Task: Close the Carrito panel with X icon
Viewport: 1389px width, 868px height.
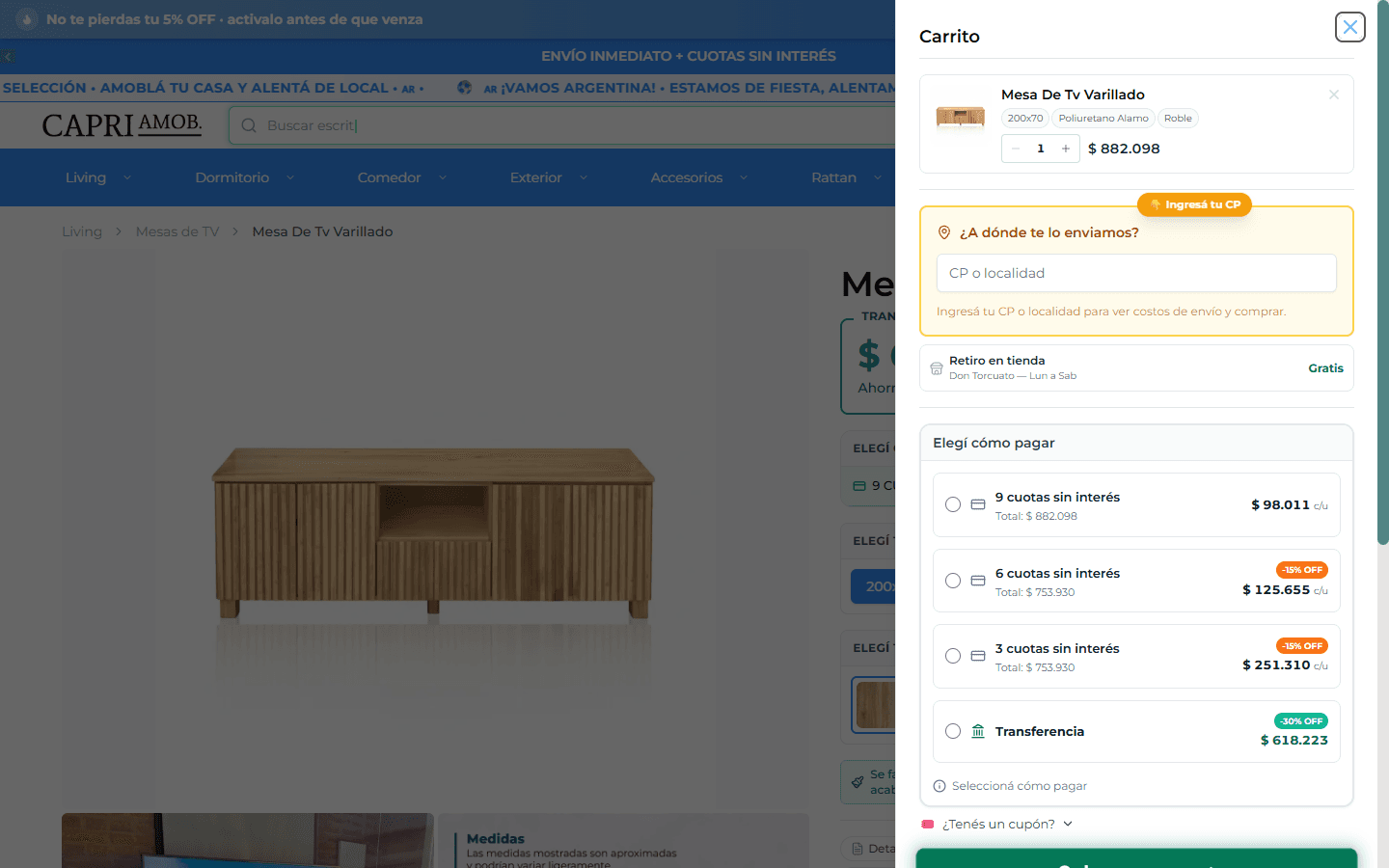Action: coord(1349,27)
